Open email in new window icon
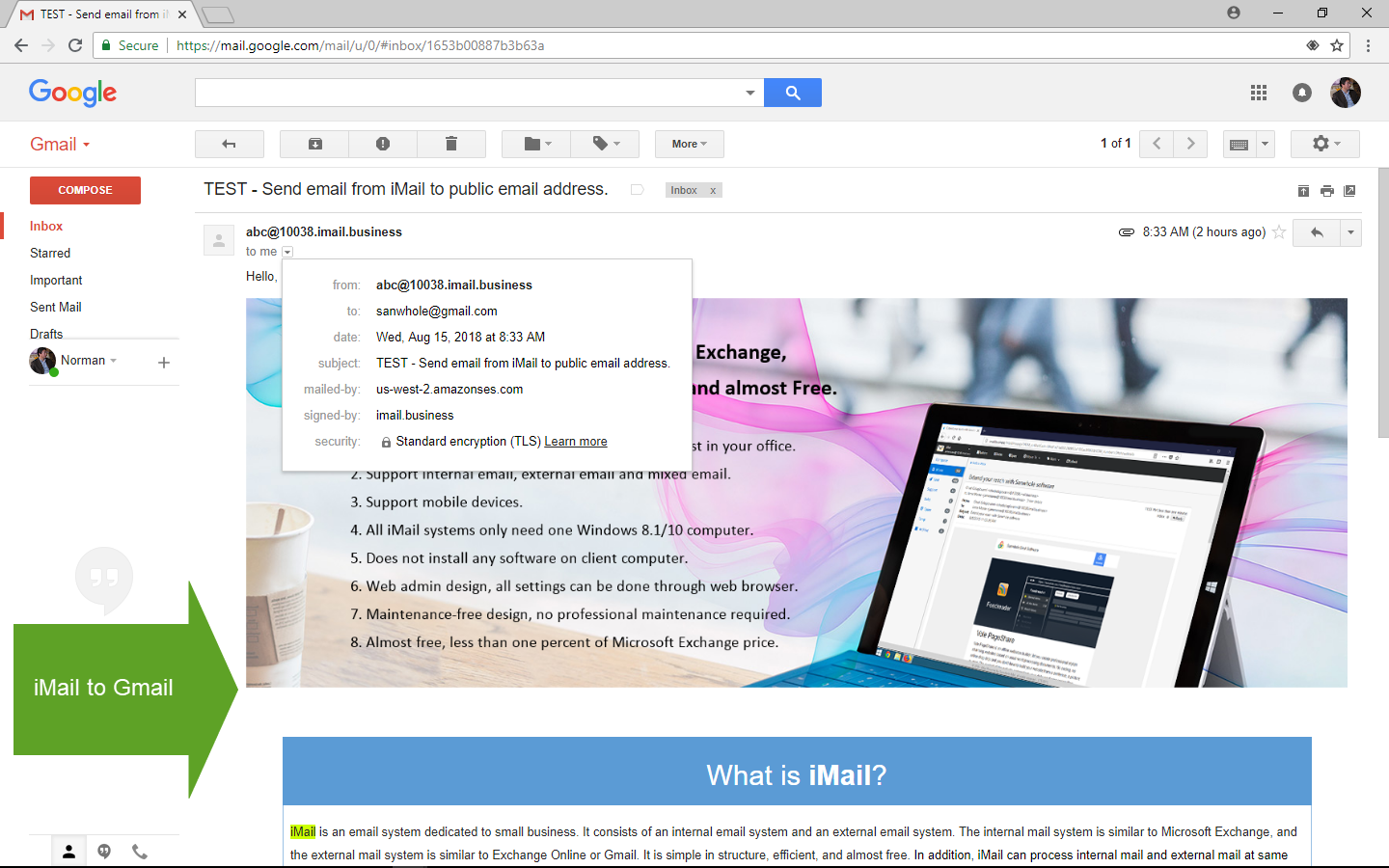The width and height of the screenshot is (1389, 868). [1349, 191]
